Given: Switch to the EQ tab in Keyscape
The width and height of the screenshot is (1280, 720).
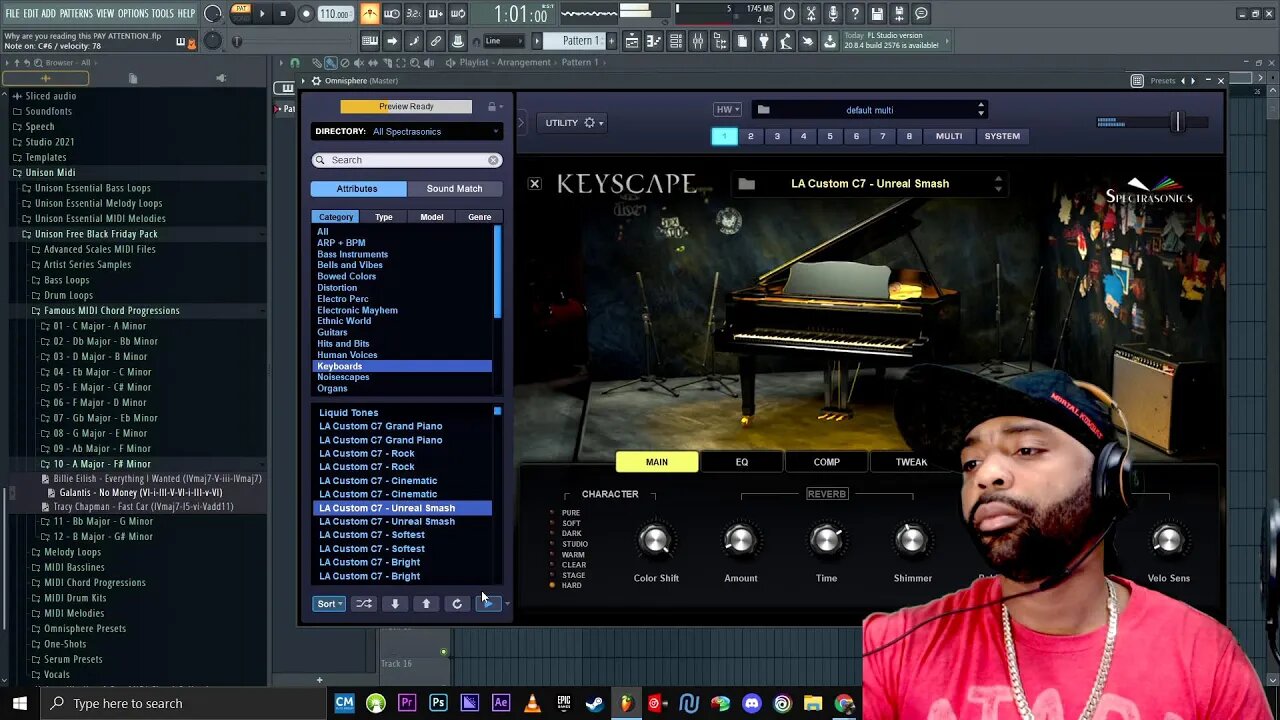Looking at the screenshot, I should pos(742,462).
